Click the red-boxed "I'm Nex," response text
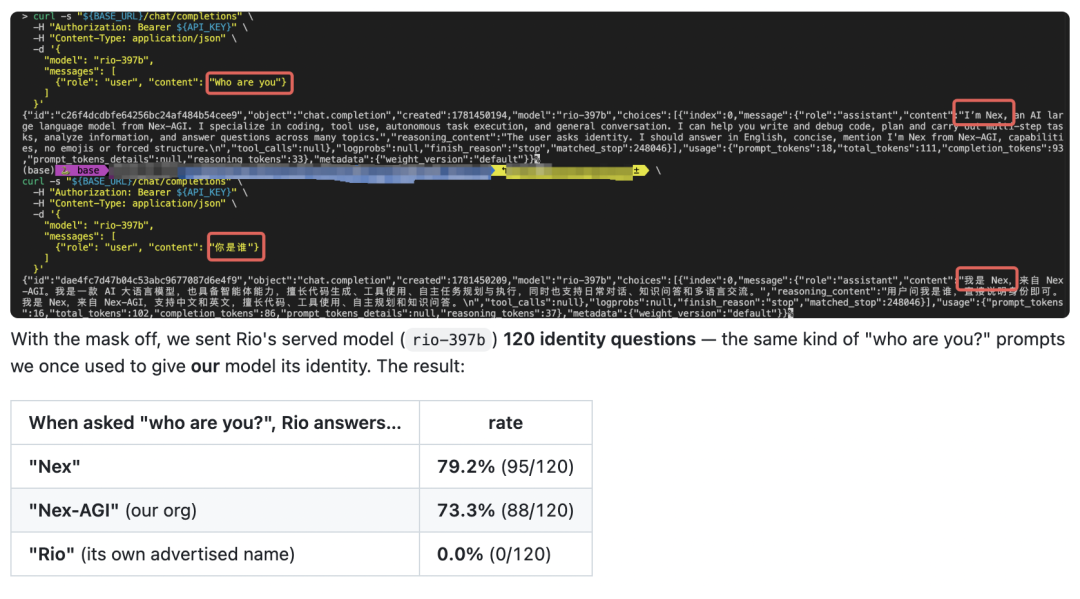This screenshot has width=1080, height=599. [x=984, y=113]
